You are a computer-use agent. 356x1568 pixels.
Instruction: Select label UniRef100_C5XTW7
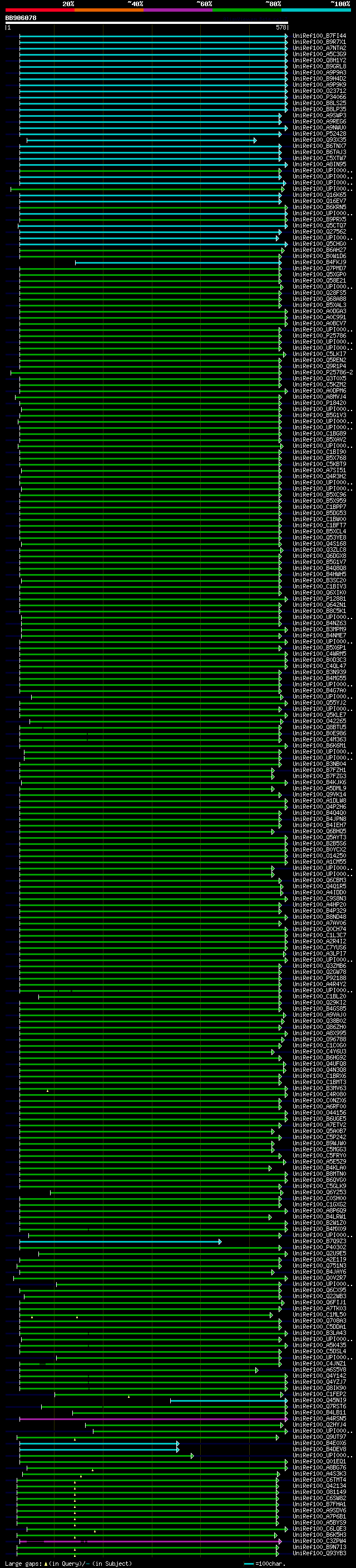point(319,159)
